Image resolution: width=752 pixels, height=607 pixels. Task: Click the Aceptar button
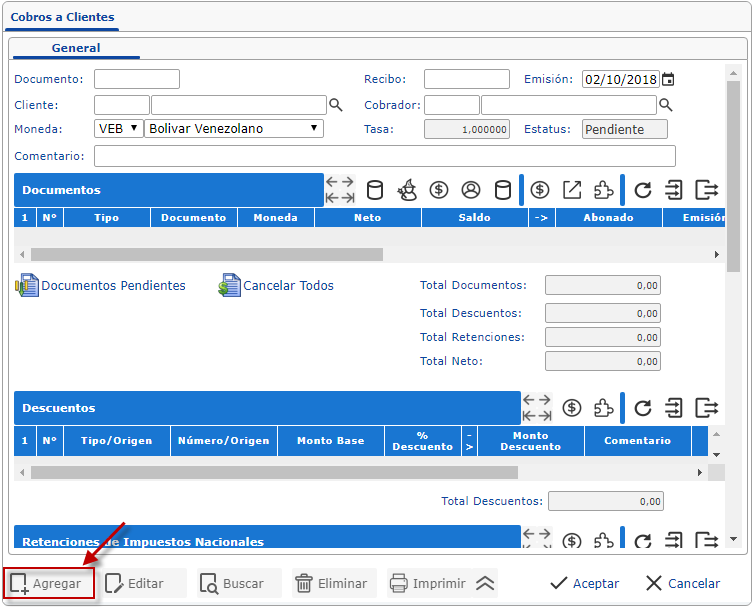pos(585,584)
